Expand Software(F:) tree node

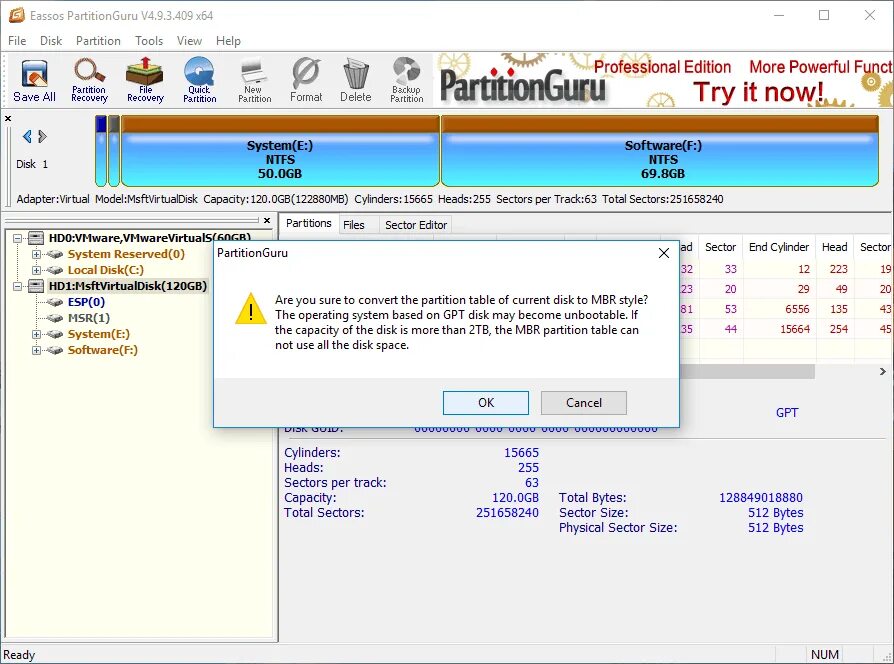pos(36,350)
